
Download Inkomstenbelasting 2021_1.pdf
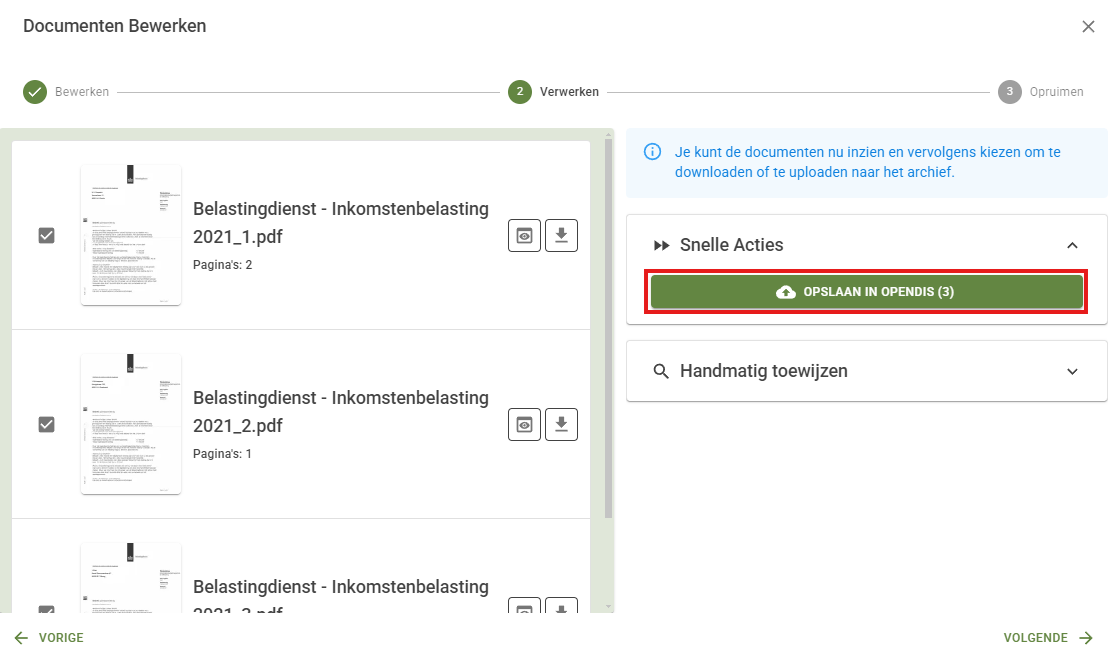click(x=561, y=235)
